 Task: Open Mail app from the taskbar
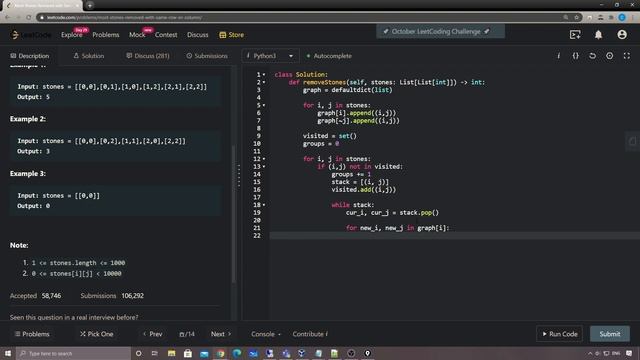point(204,353)
